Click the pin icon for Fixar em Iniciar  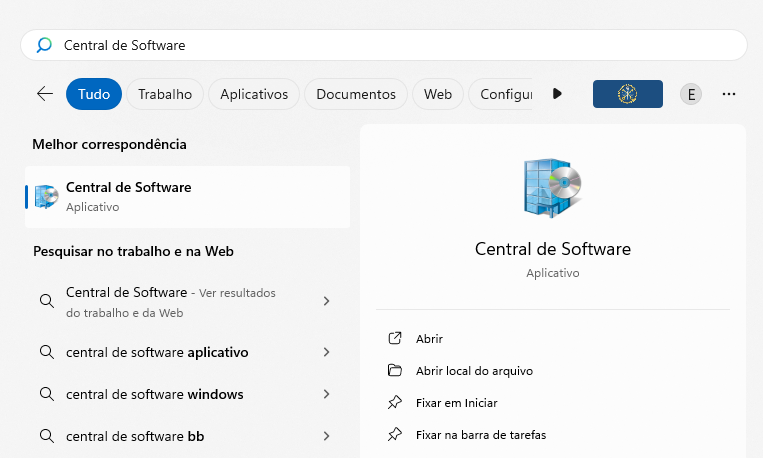coord(395,403)
